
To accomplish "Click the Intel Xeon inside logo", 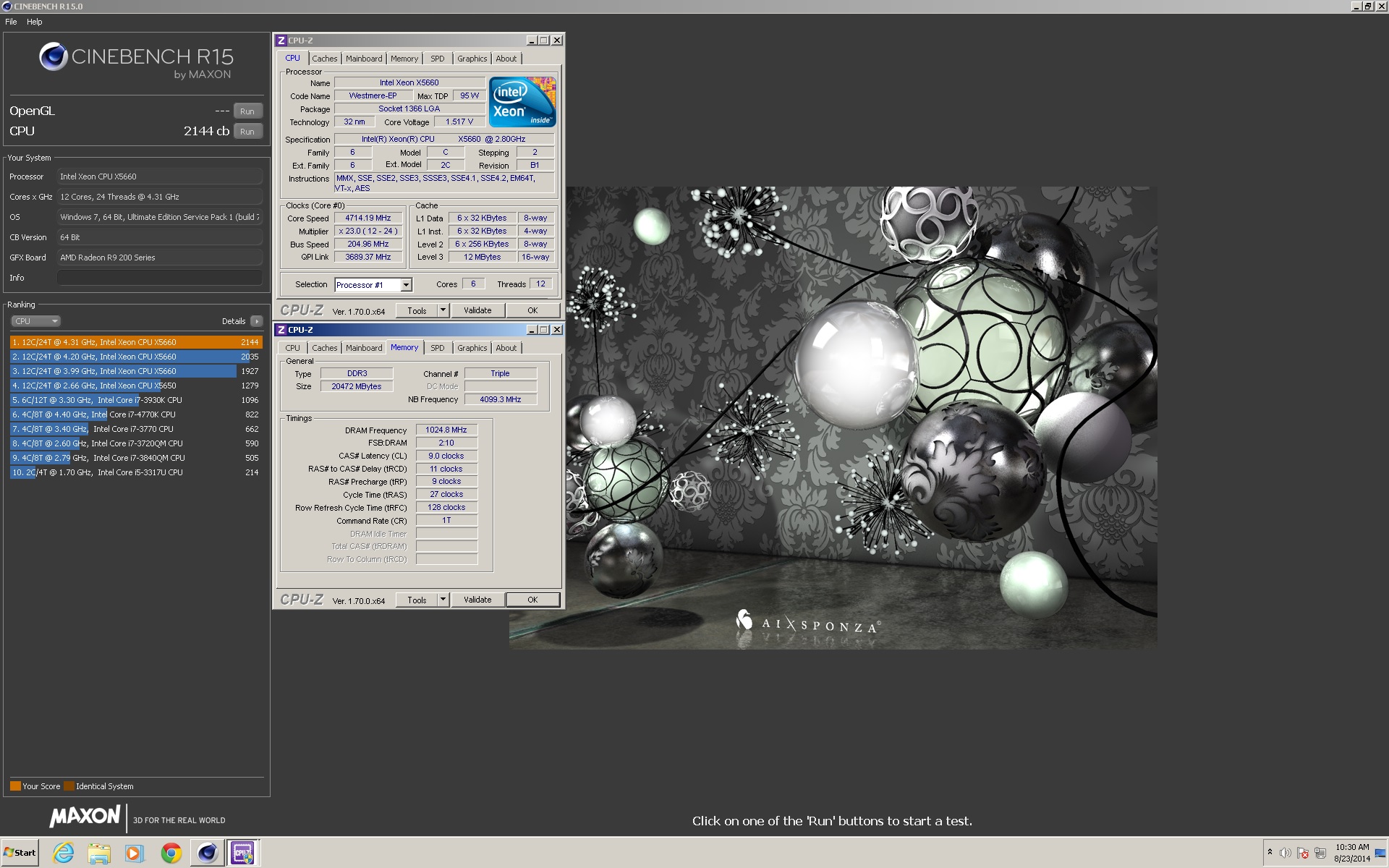I will [522, 101].
